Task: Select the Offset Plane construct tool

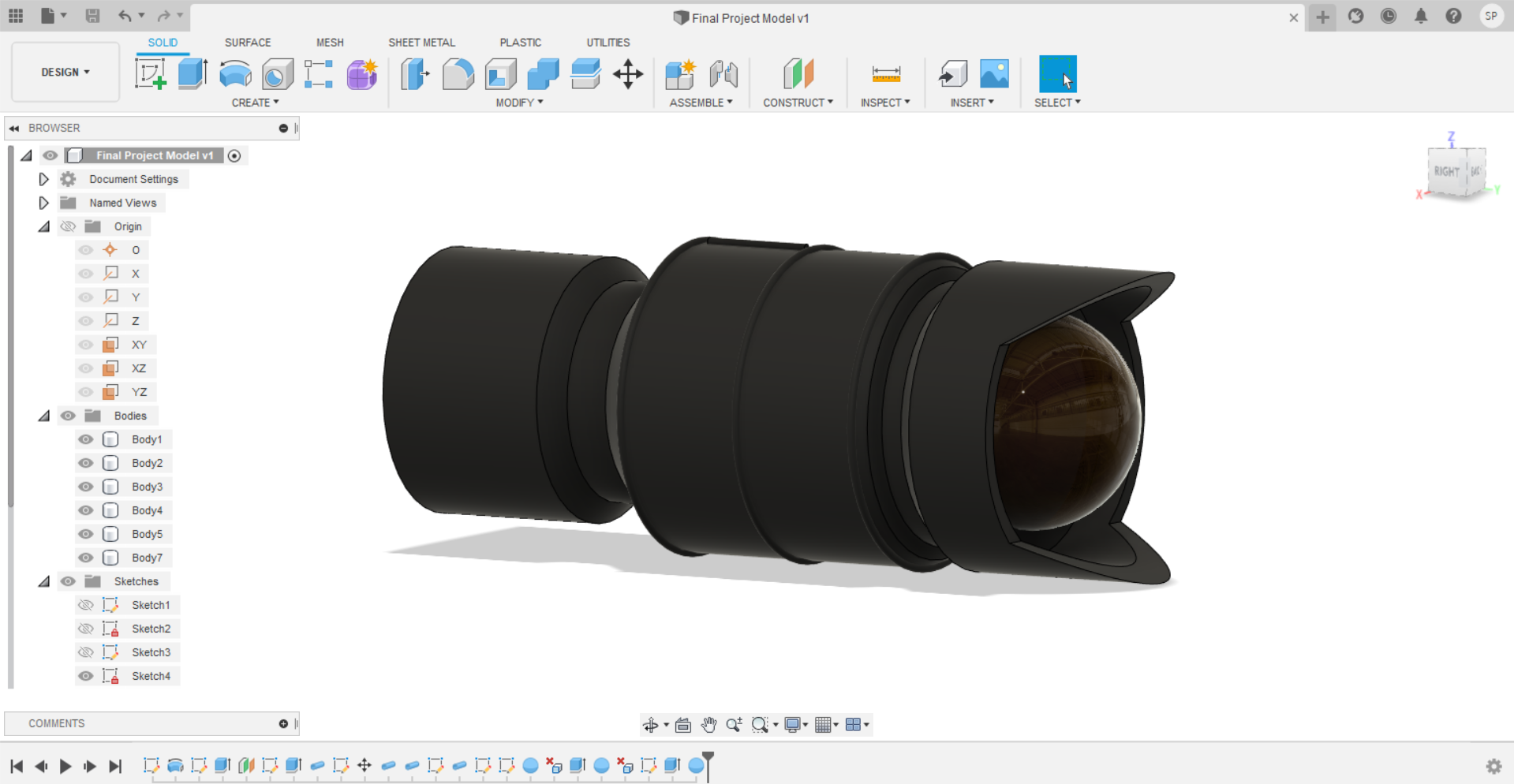Action: (798, 74)
